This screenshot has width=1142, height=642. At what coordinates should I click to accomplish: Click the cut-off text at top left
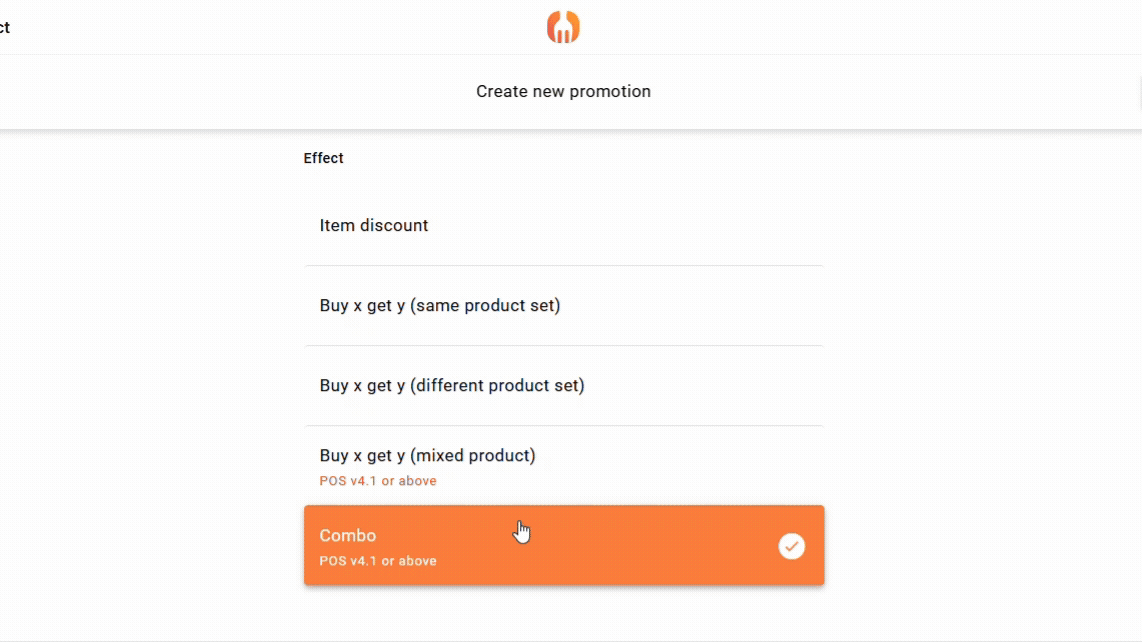(5, 27)
